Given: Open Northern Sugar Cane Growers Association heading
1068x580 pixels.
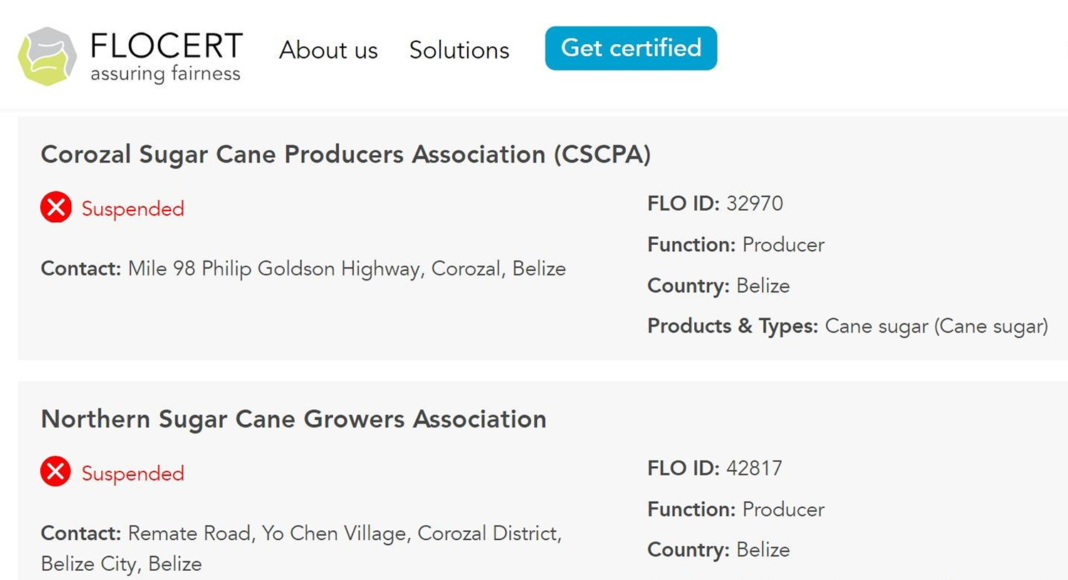Looking at the screenshot, I should [294, 419].
